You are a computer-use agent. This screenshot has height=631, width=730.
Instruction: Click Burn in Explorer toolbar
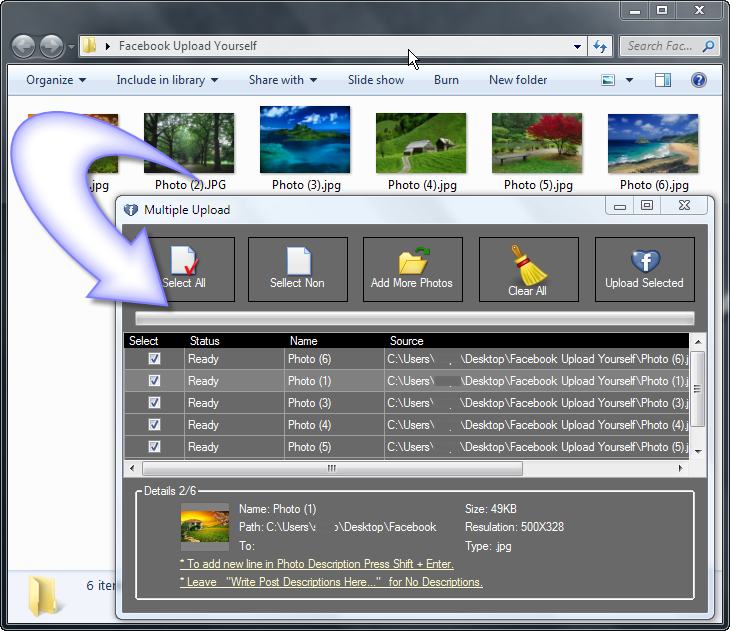446,80
